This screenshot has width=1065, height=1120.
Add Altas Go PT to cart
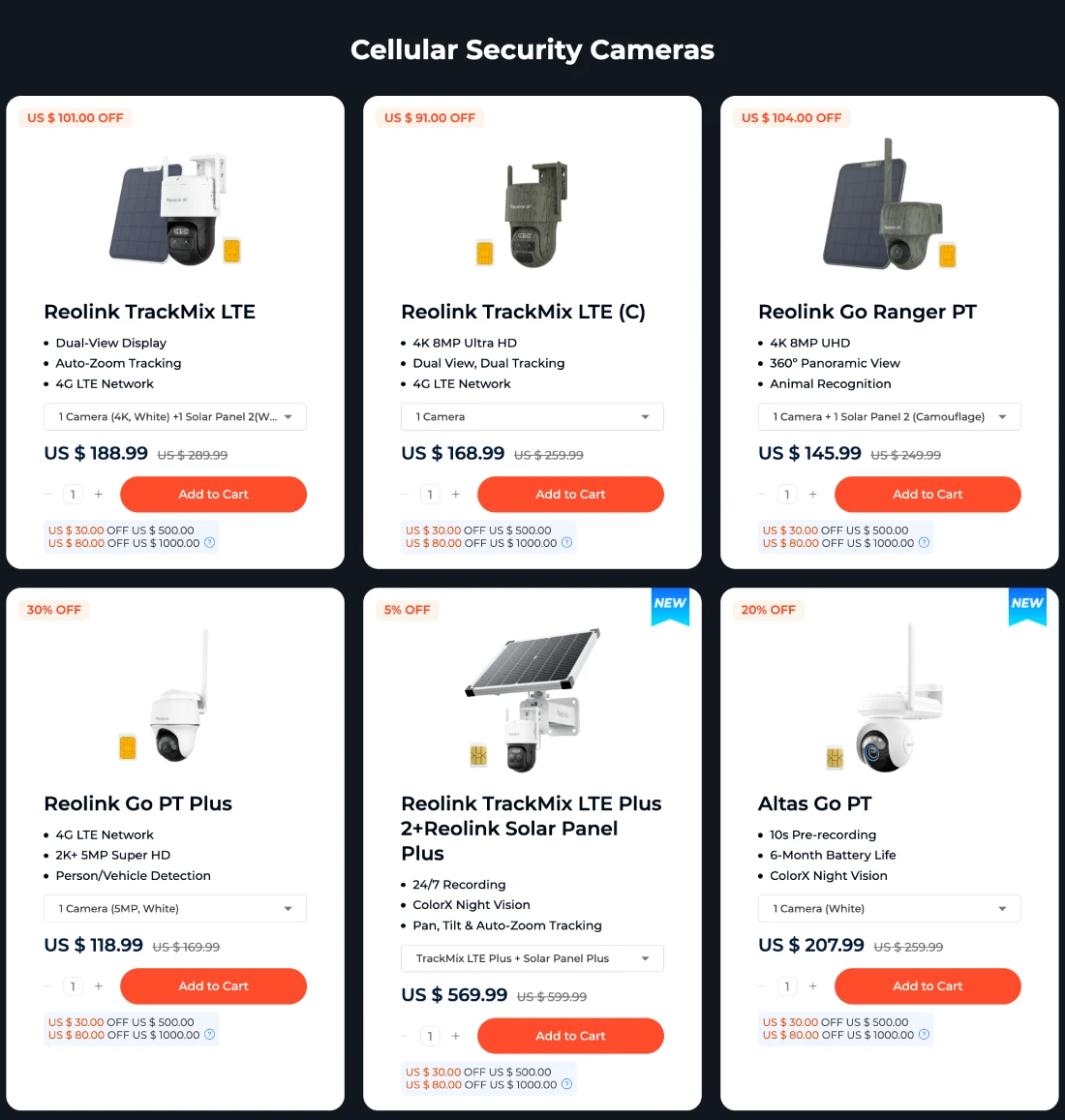point(928,986)
